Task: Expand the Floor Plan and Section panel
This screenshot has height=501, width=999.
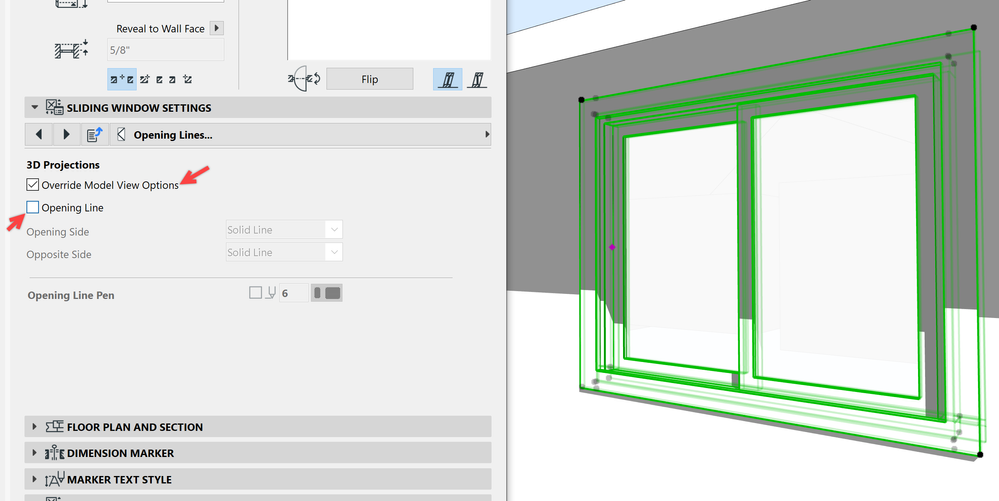Action: pos(35,427)
